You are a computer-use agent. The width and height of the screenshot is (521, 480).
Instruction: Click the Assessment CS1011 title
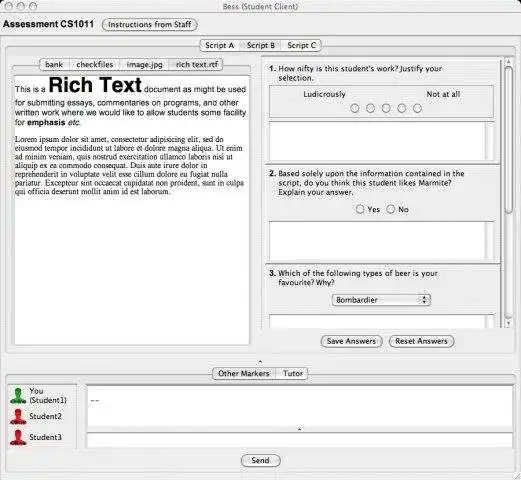[x=48, y=24]
